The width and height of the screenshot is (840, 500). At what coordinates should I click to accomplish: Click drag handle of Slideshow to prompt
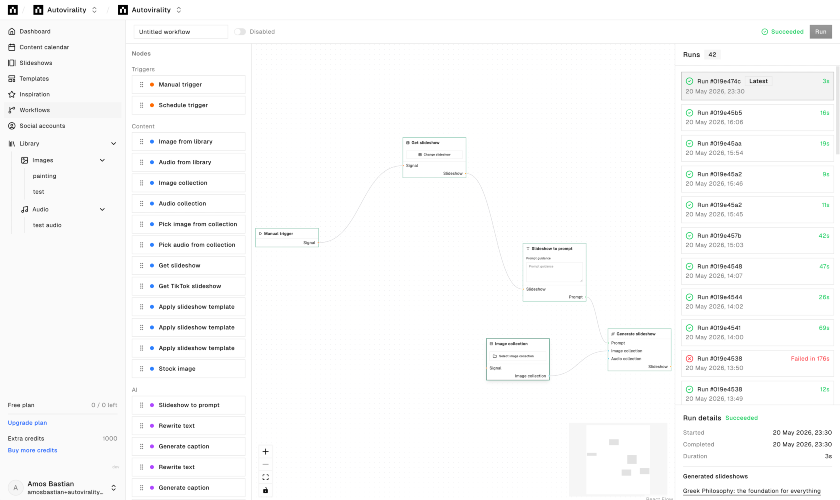[141, 405]
